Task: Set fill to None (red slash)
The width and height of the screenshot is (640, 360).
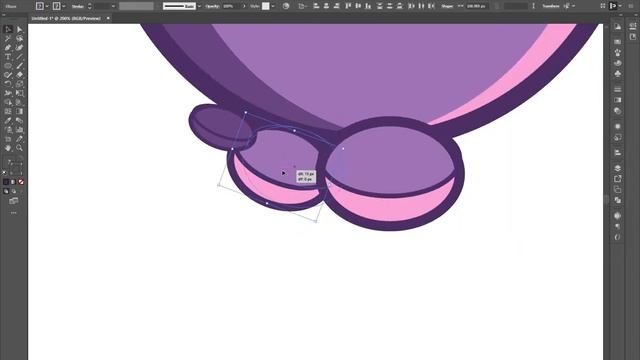Action: pyautogui.click(x=21, y=182)
